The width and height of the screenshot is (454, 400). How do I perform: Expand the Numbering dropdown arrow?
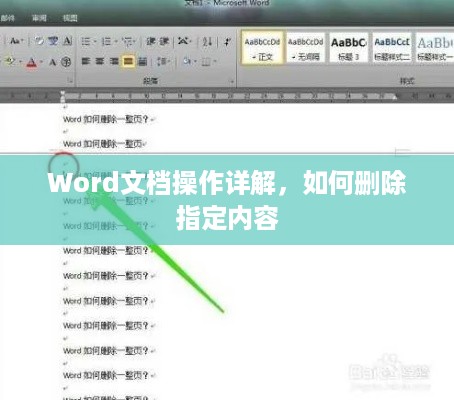(116, 42)
